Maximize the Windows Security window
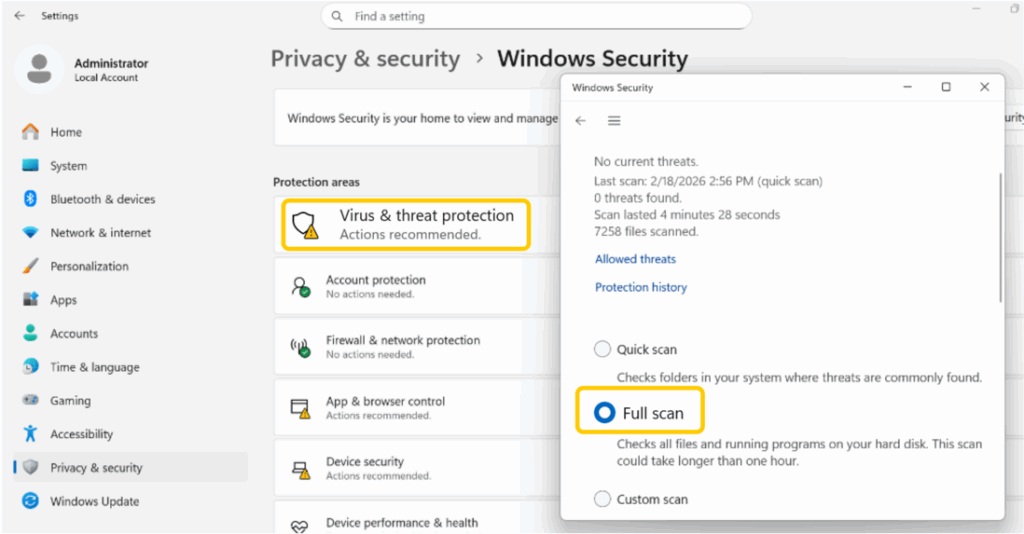 point(946,87)
